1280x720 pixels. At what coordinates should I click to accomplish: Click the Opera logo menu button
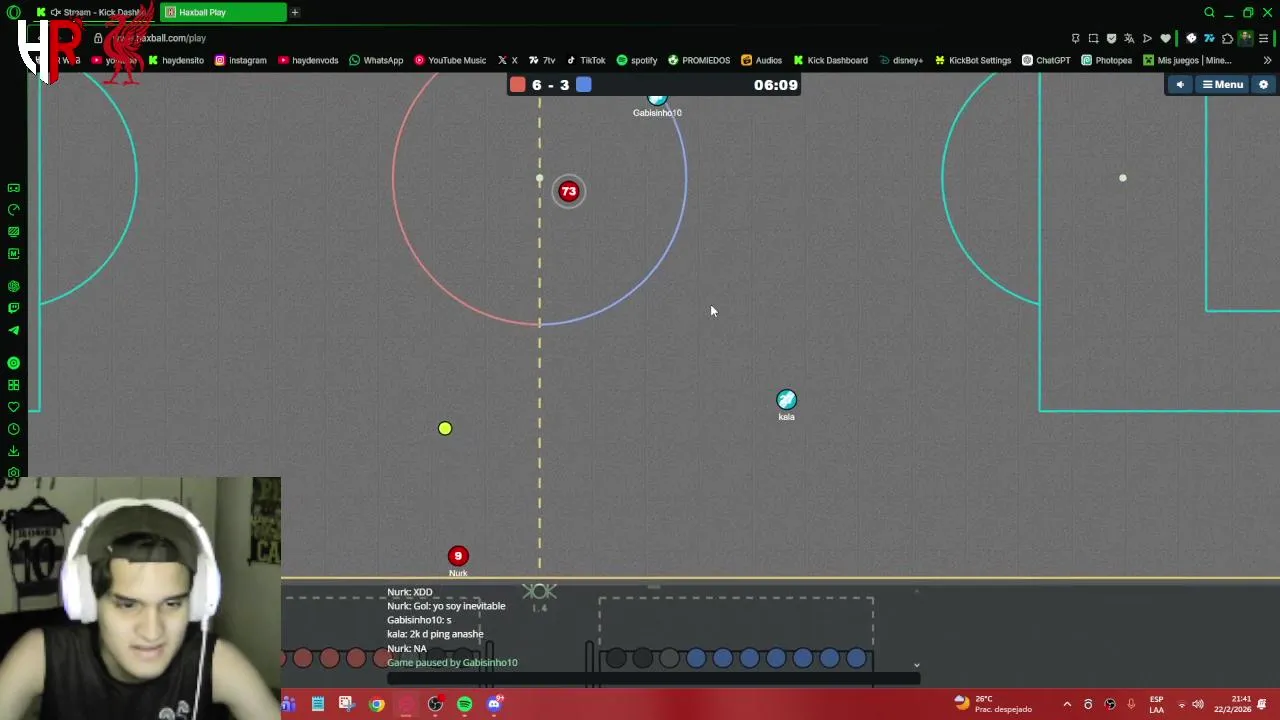pyautogui.click(x=13, y=12)
